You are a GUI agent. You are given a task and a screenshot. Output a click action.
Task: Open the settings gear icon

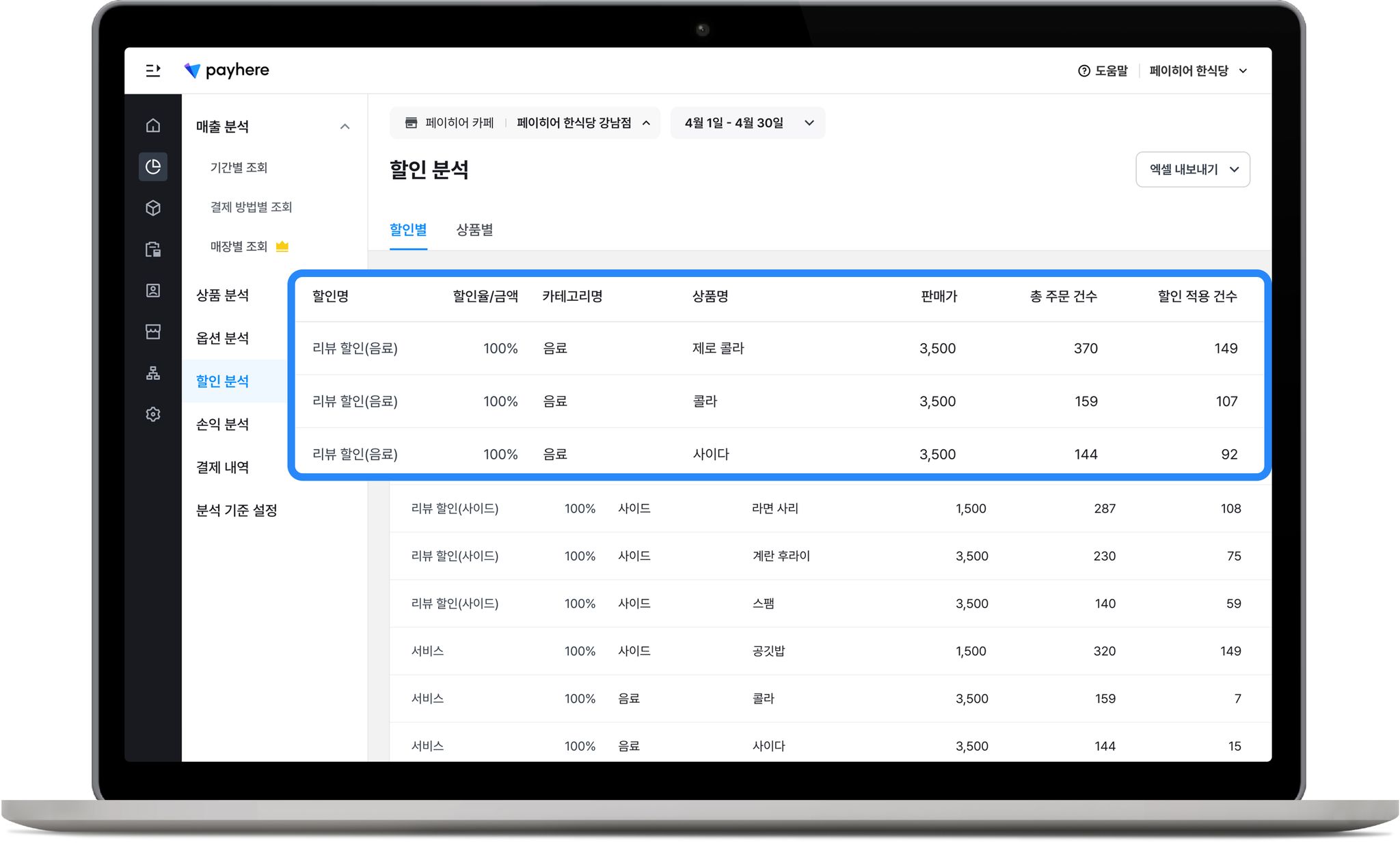tap(153, 414)
